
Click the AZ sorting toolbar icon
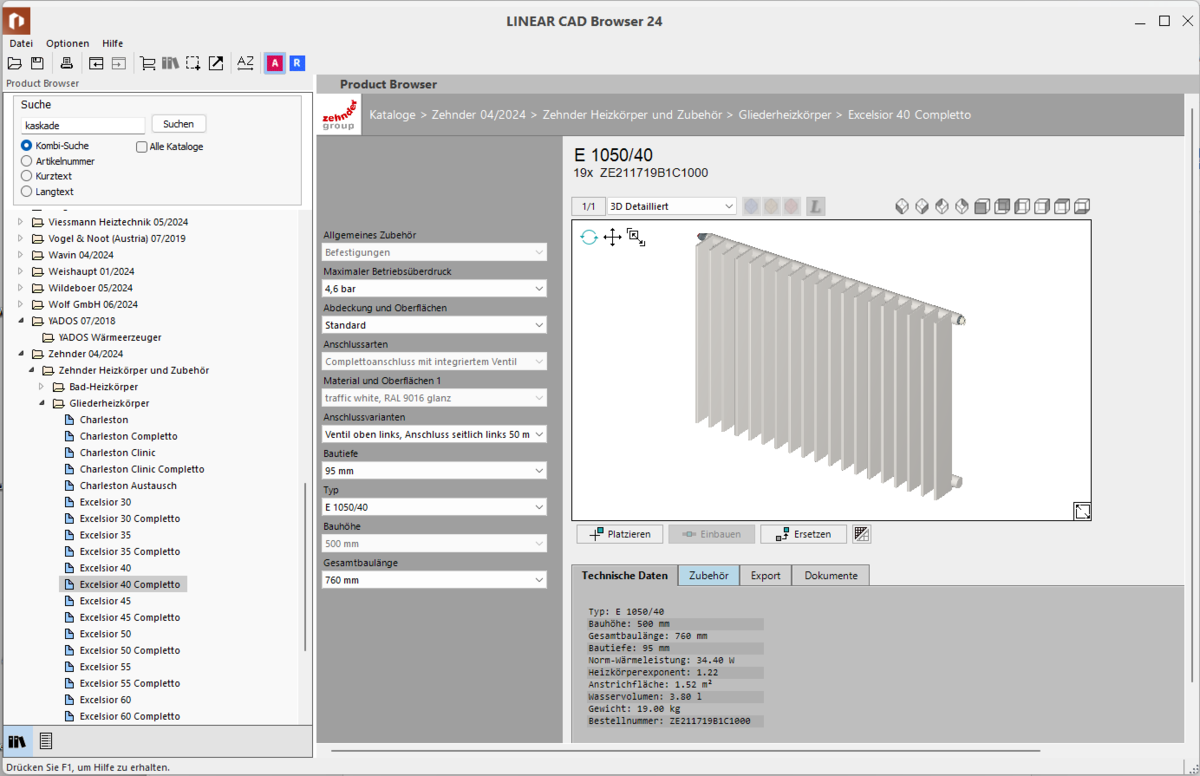[x=245, y=62]
